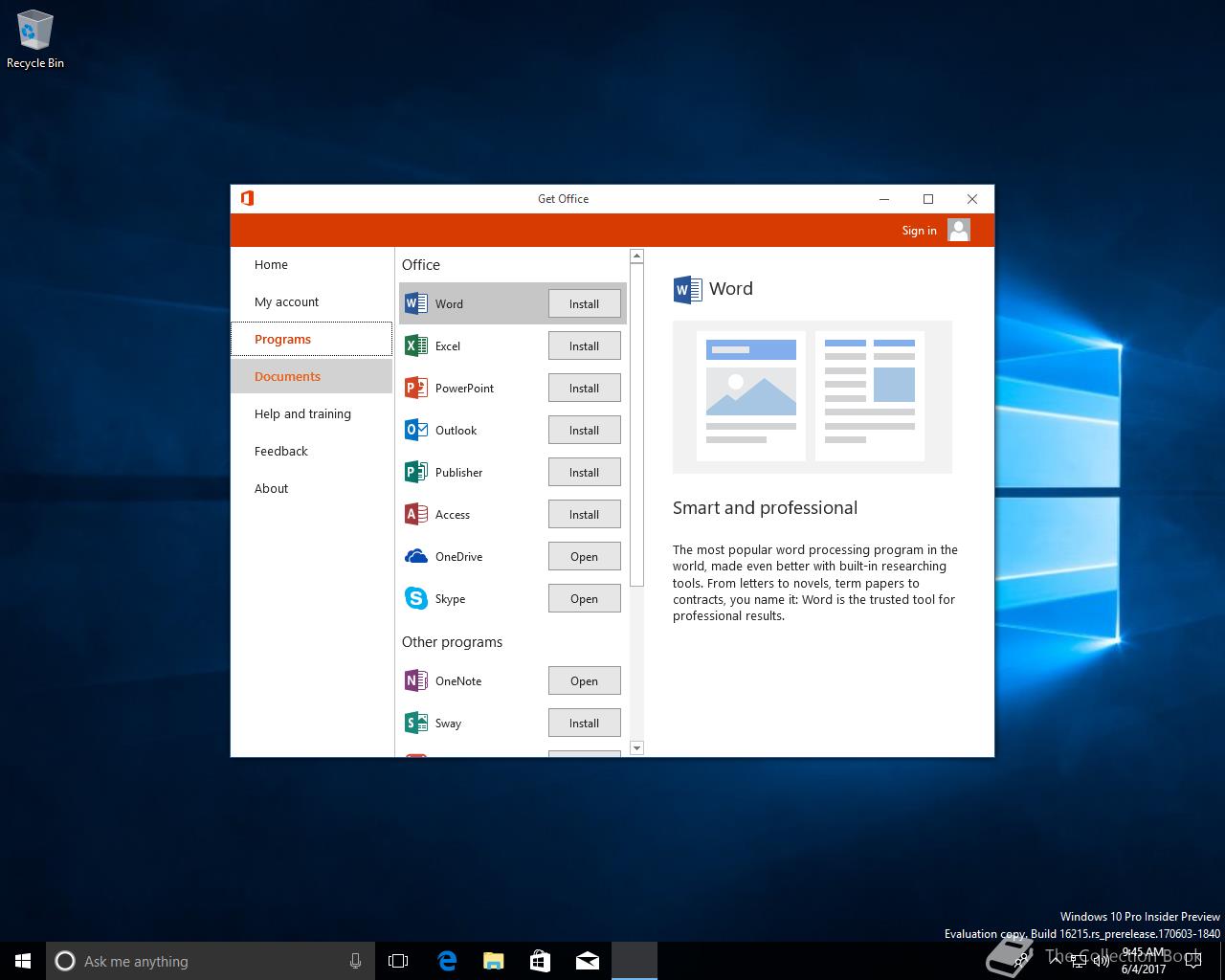Open Help and training

311,413
